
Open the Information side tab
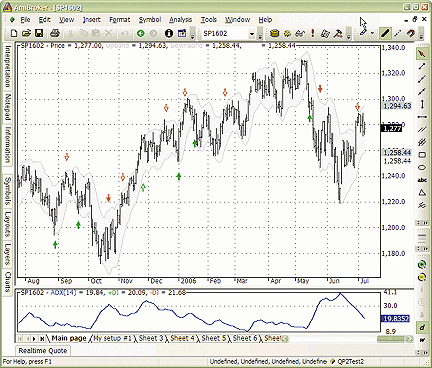click(8, 144)
